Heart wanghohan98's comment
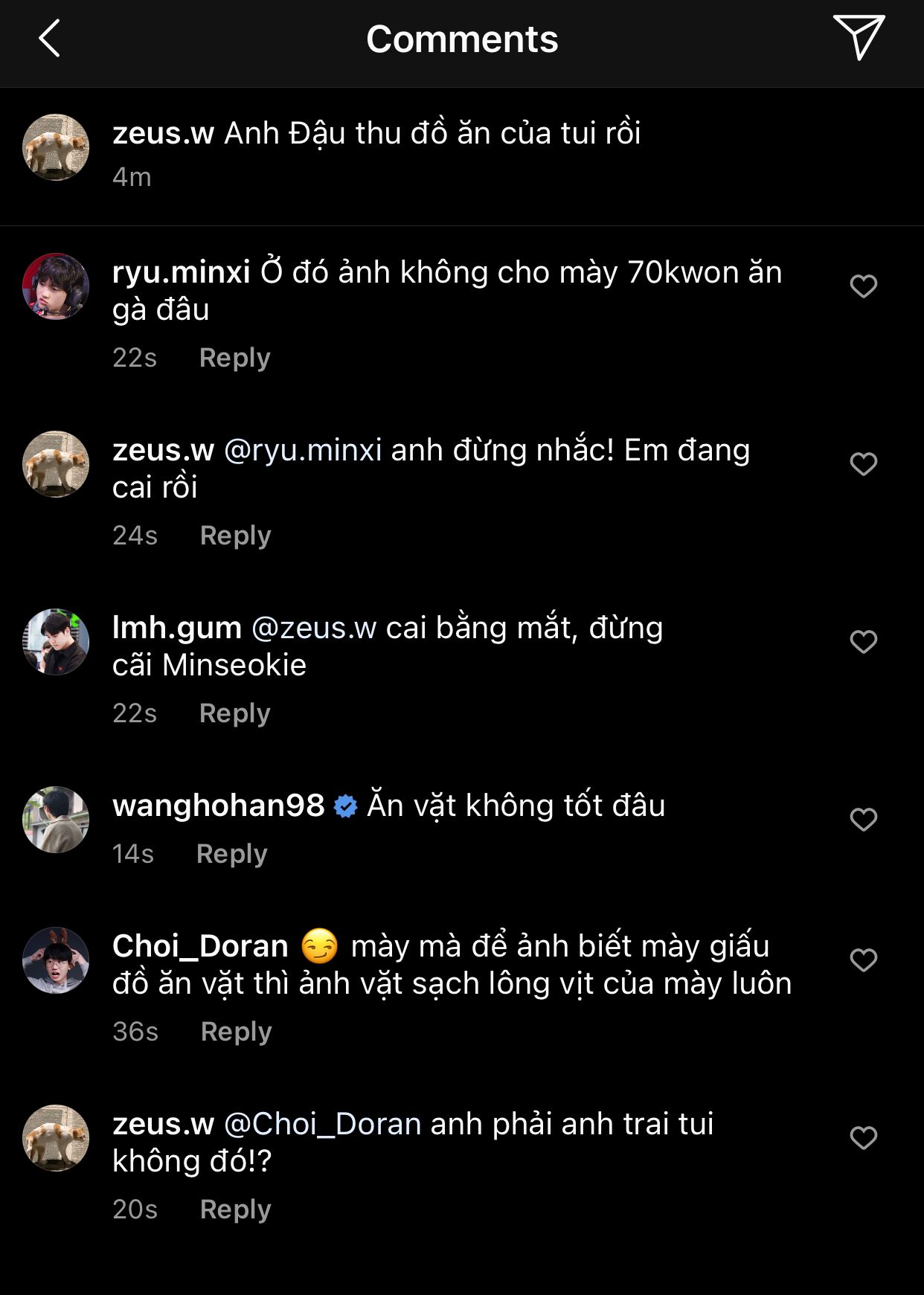The width and height of the screenshot is (924, 1295). 863,820
